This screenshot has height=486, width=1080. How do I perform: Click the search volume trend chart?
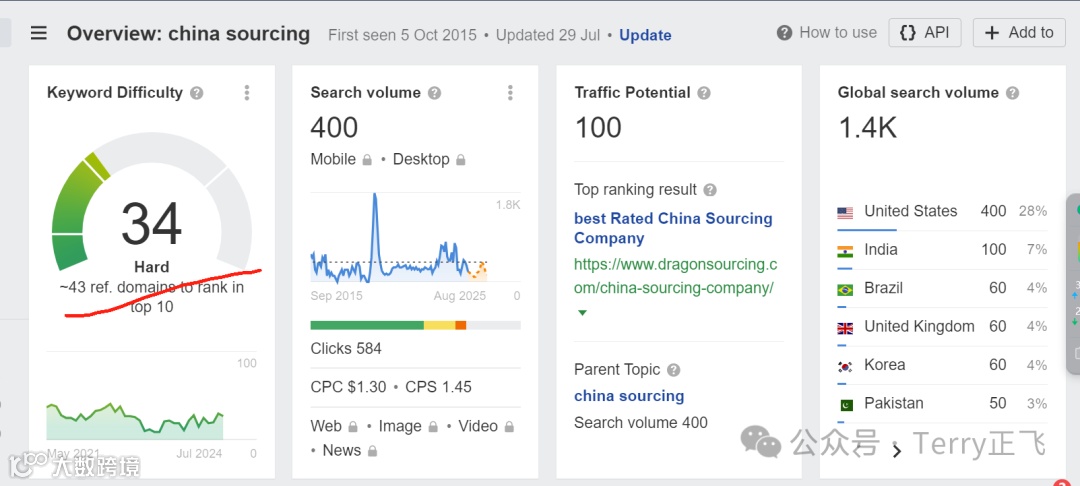pos(400,245)
